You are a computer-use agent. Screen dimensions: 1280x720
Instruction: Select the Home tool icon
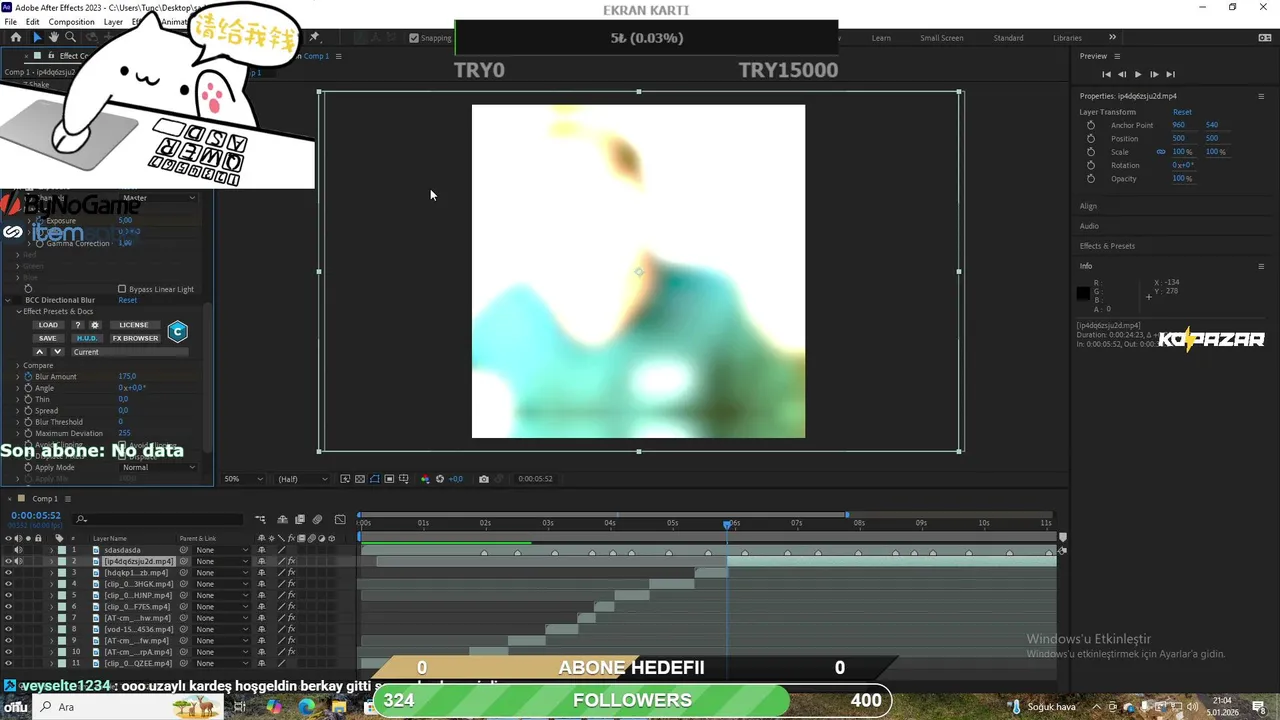16,37
